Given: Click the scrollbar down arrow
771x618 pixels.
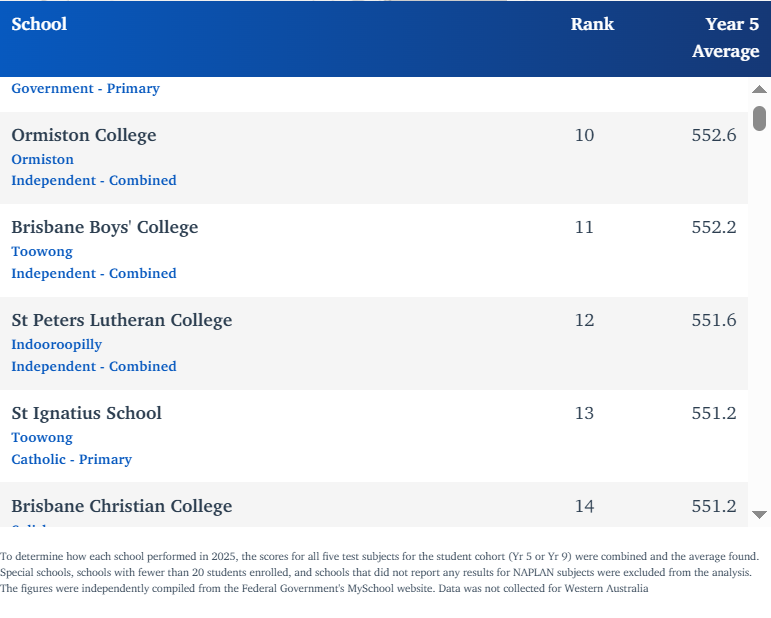Looking at the screenshot, I should [x=759, y=514].
